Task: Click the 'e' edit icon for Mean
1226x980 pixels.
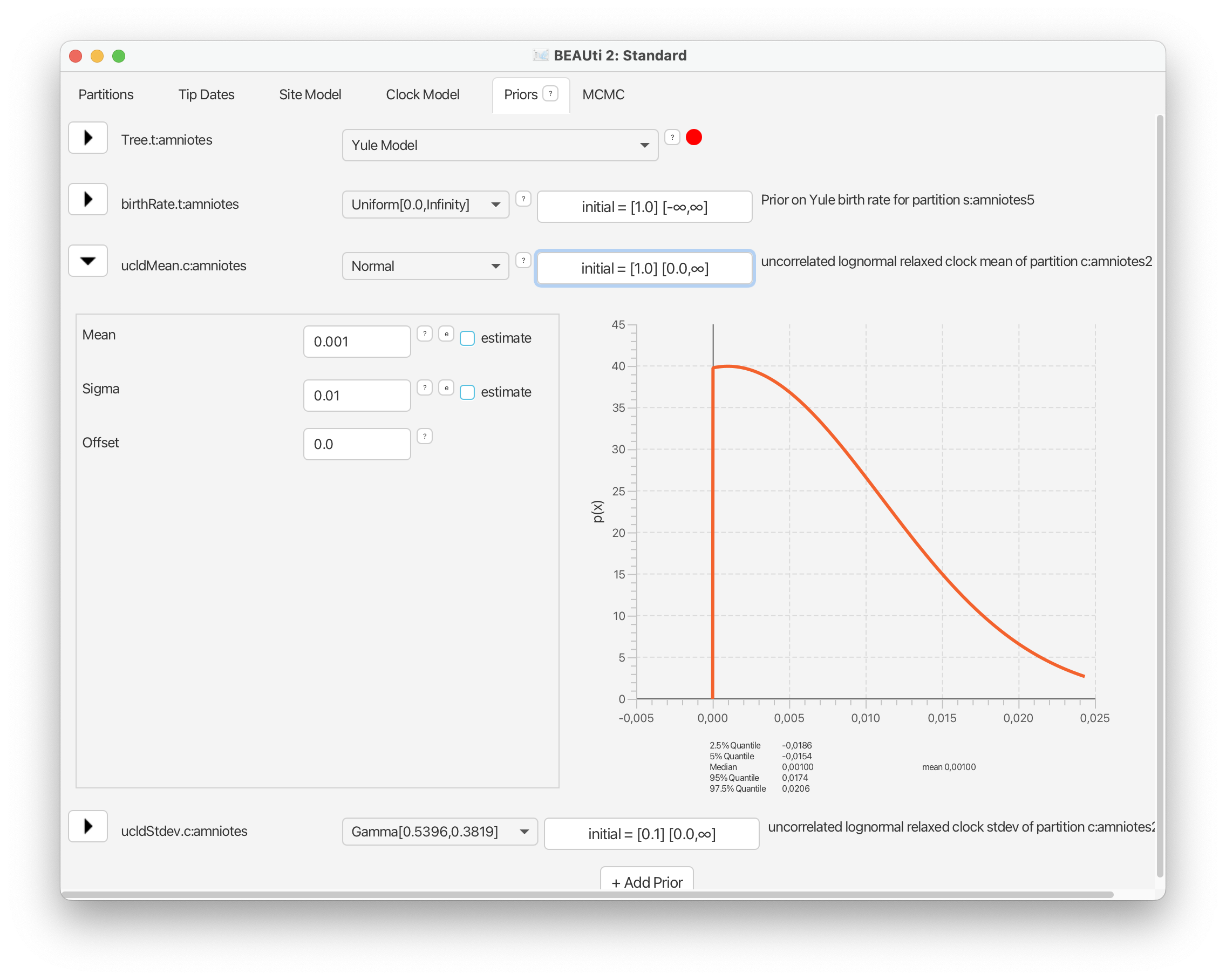Action: pos(446,334)
